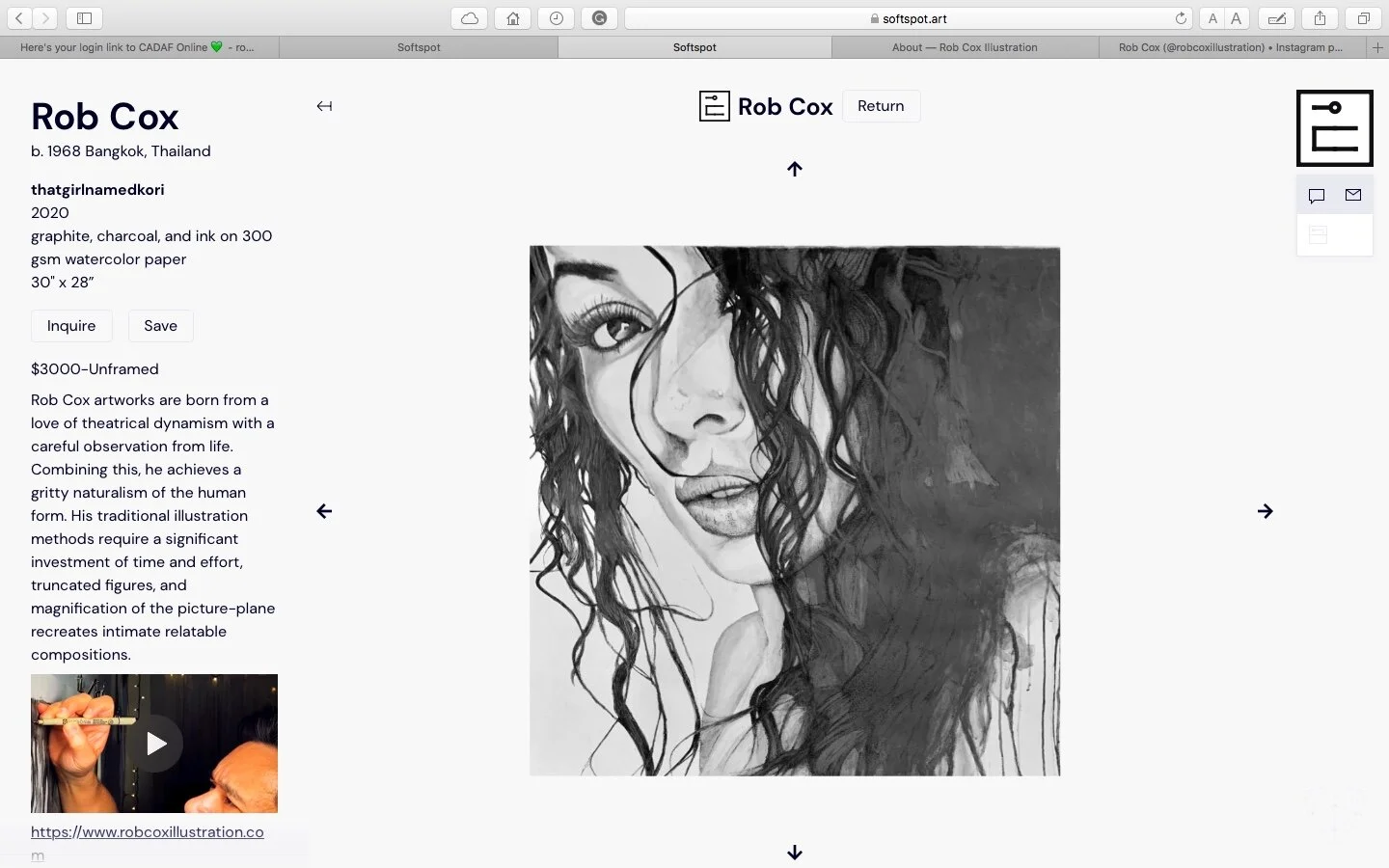The image size is (1389, 868).
Task: Click the Rob Cox title at top center
Action: point(785,106)
